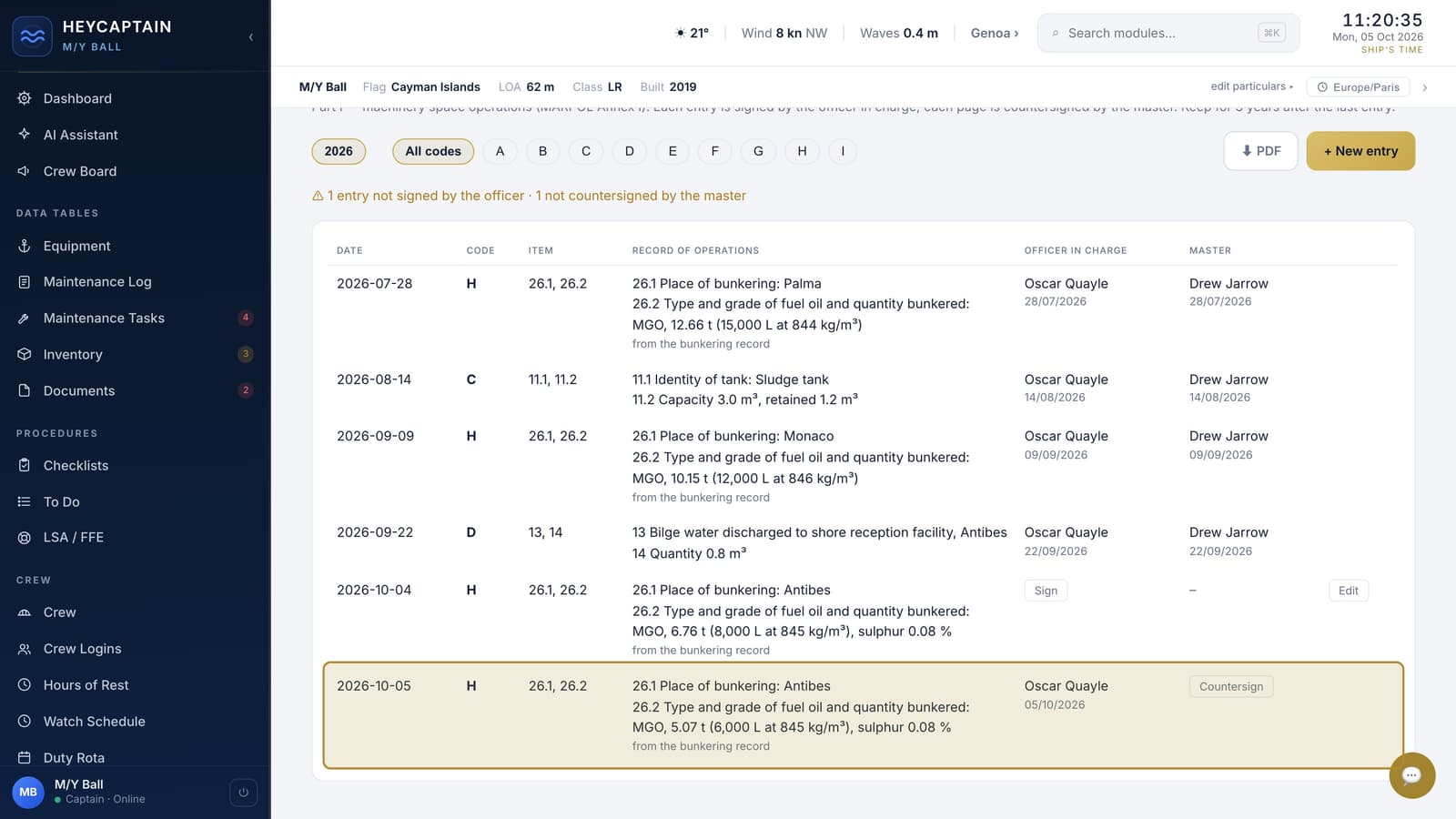This screenshot has width=1456, height=819.
Task: Select the code H filter chip
Action: coord(802,151)
